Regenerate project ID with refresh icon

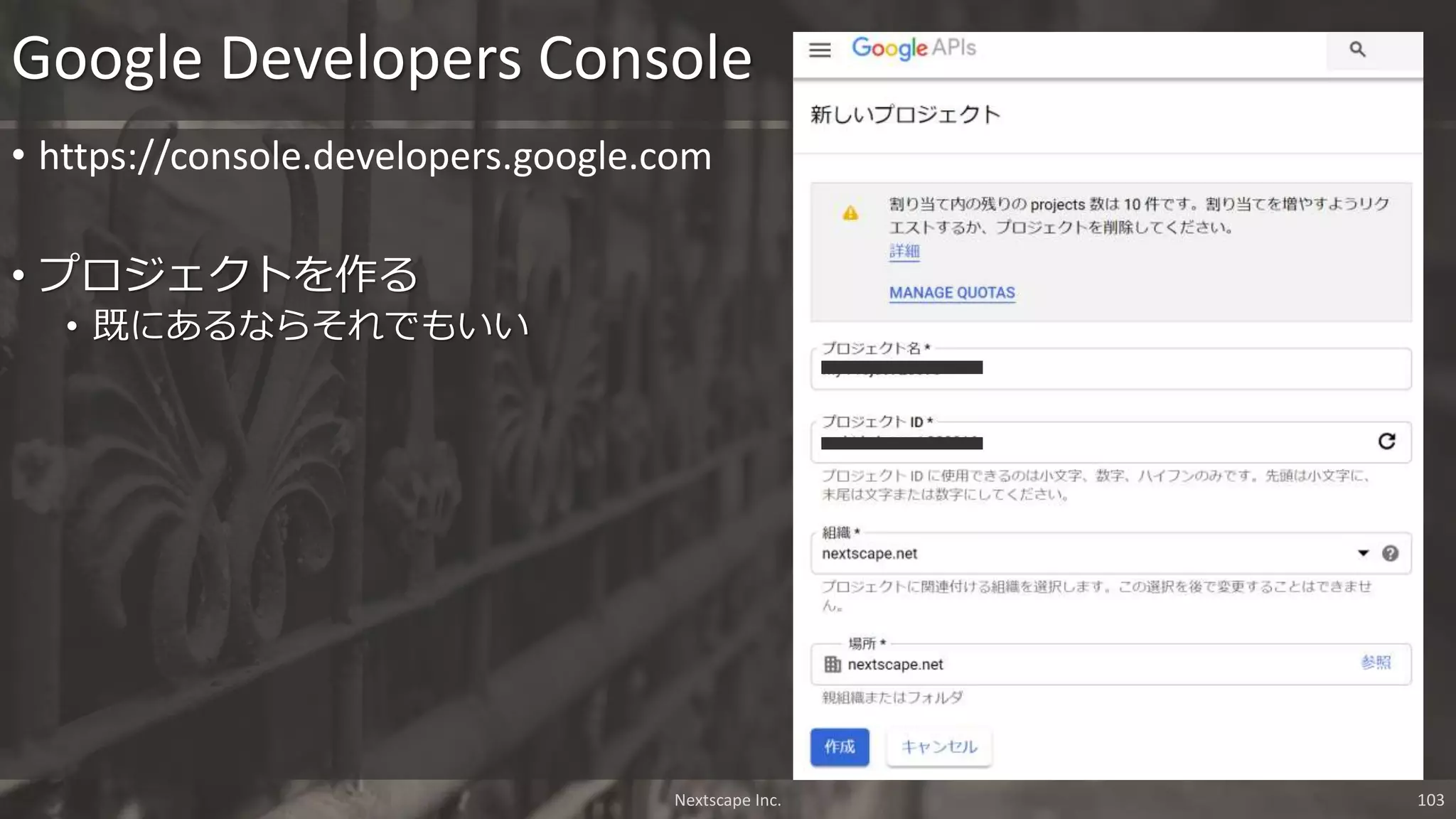pyautogui.click(x=1386, y=441)
